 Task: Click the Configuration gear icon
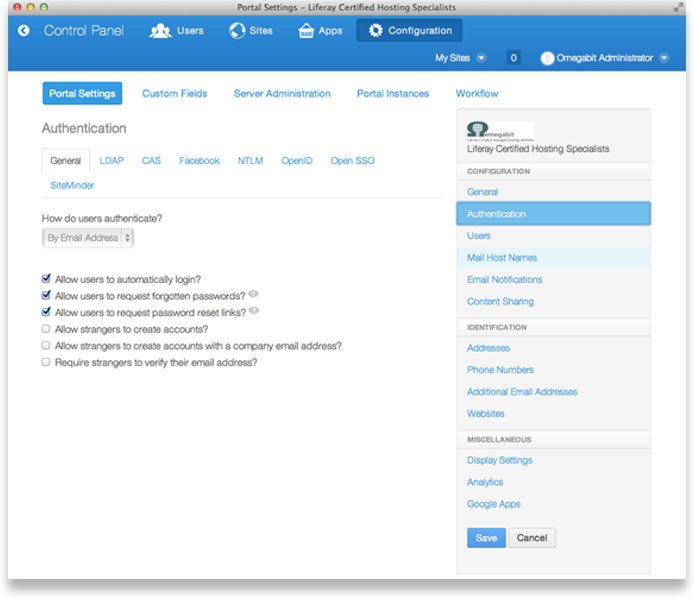375,31
